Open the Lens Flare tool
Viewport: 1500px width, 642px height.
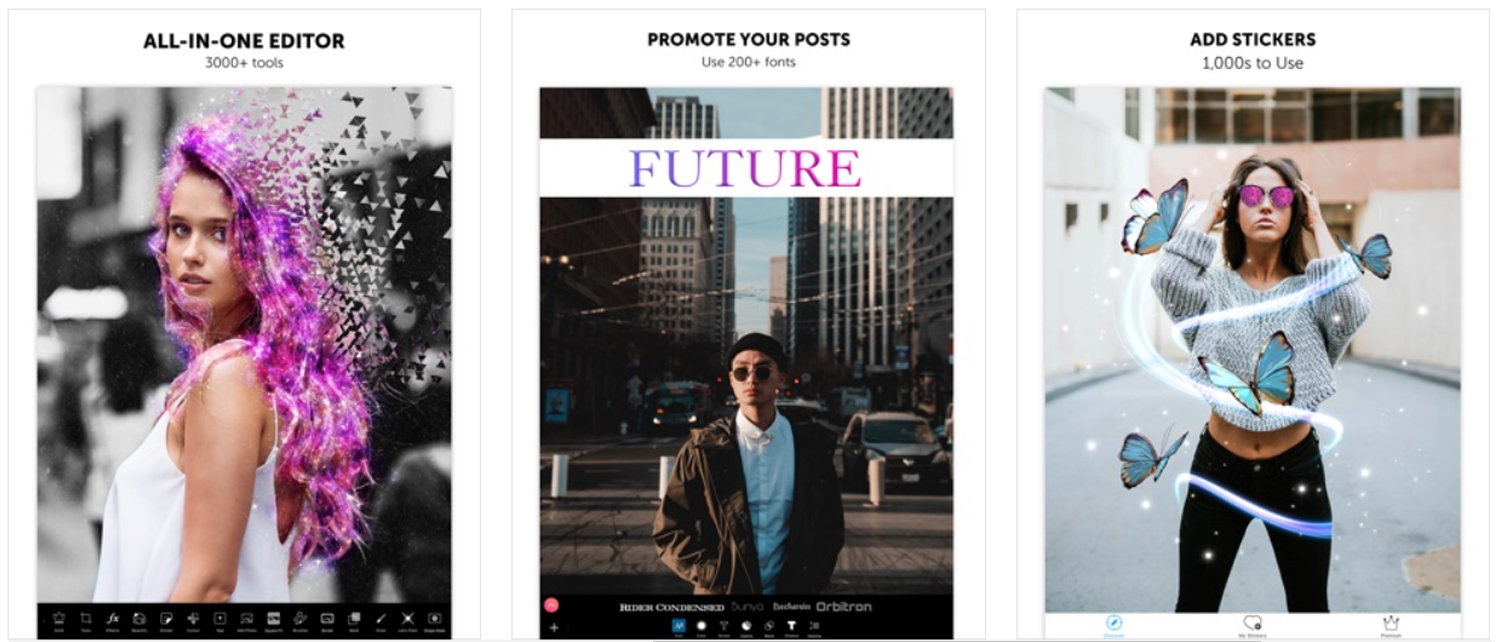[x=407, y=618]
